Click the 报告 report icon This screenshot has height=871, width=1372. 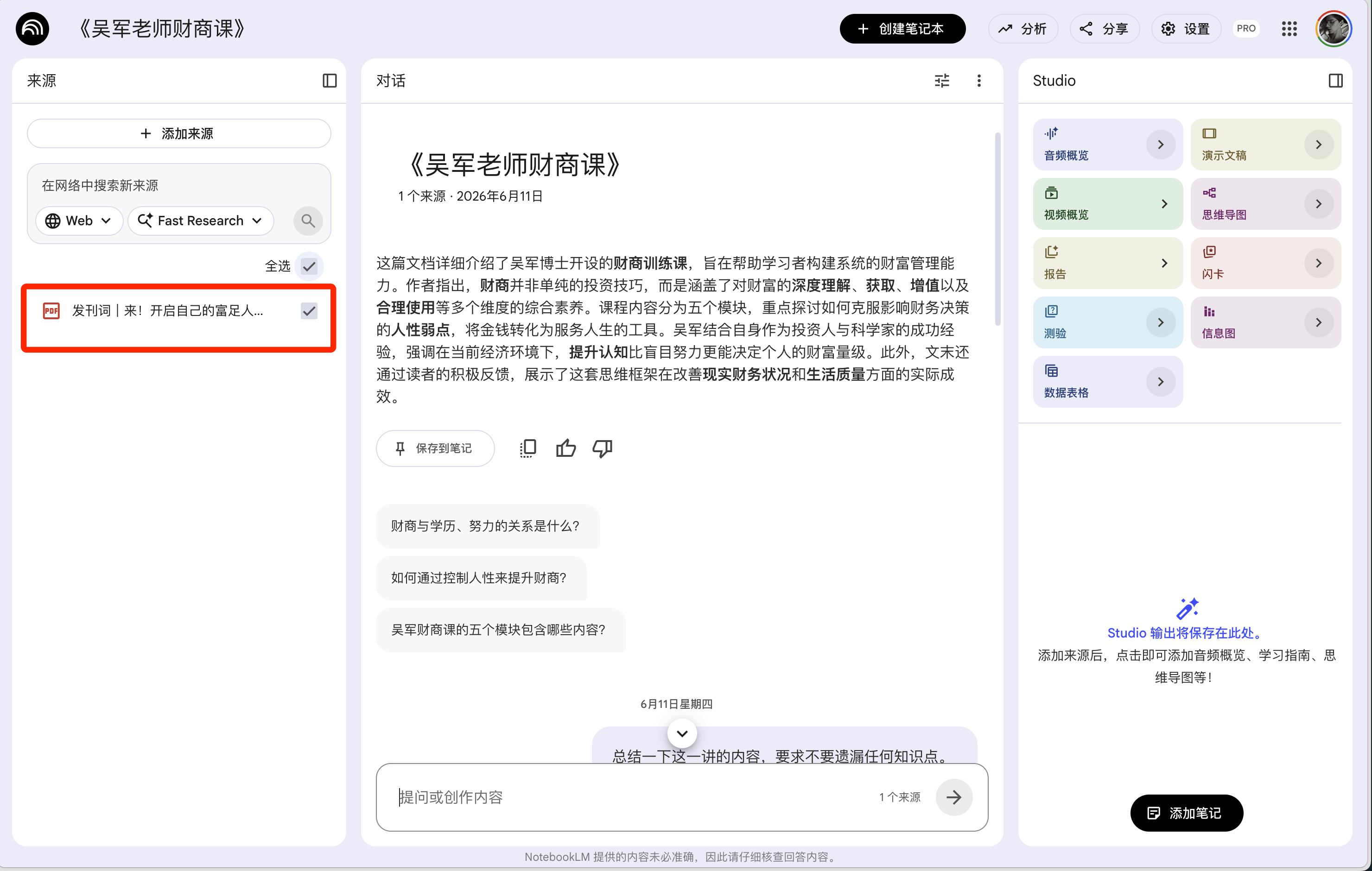click(x=1051, y=252)
